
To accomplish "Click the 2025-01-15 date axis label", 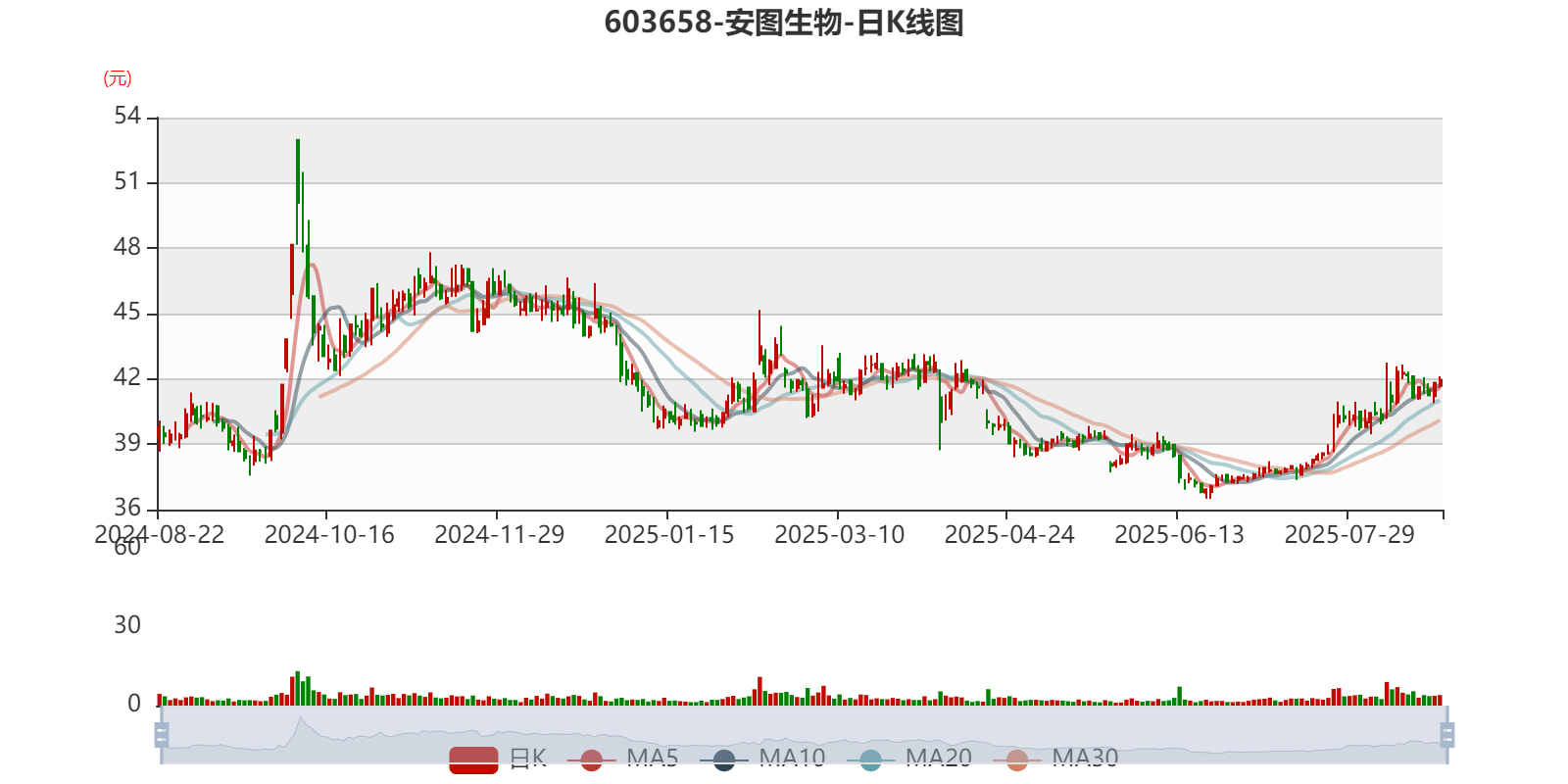I will point(669,535).
